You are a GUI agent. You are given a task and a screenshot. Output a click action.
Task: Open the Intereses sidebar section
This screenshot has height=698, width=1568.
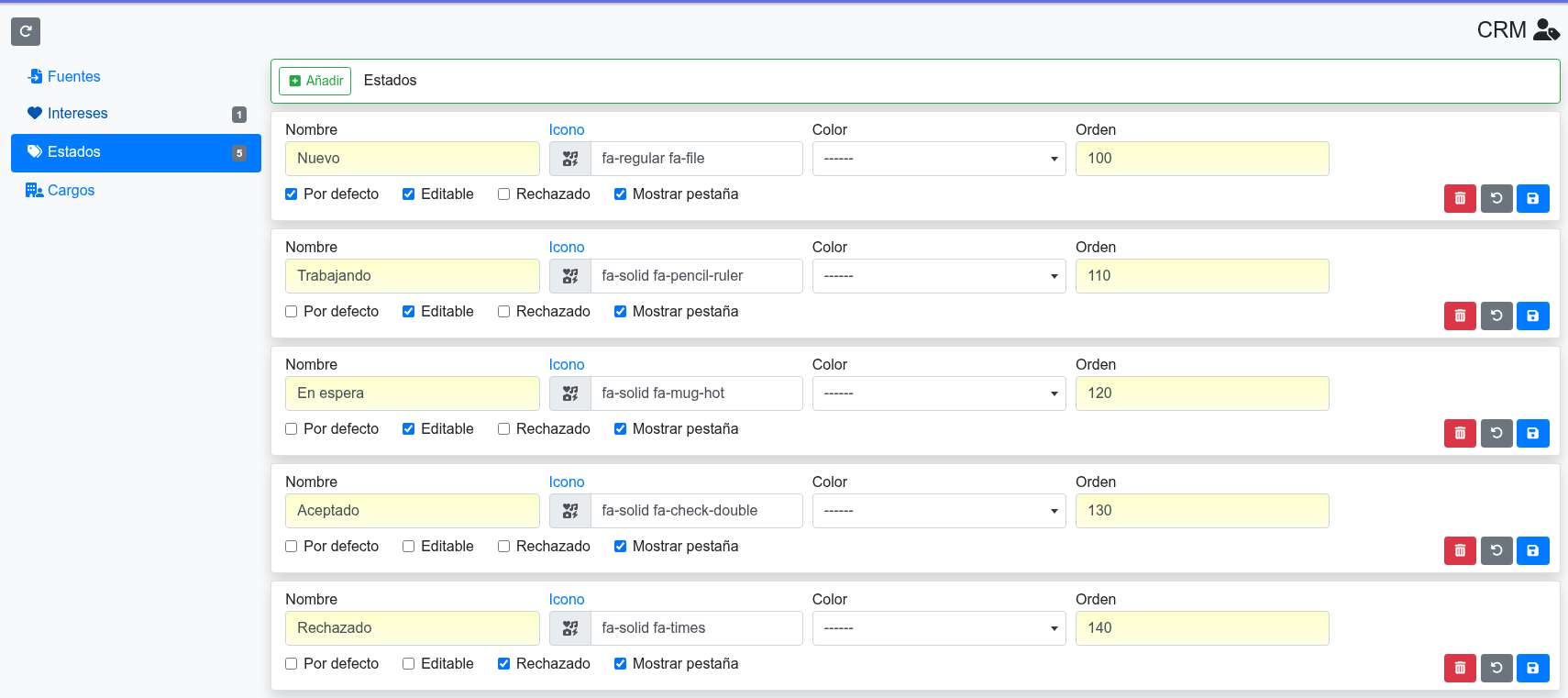(77, 114)
